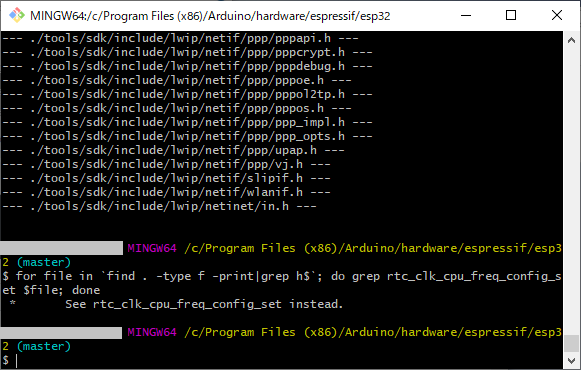Click the line ending with netinet/in.h
This screenshot has width=581, height=370.
[x=159, y=206]
